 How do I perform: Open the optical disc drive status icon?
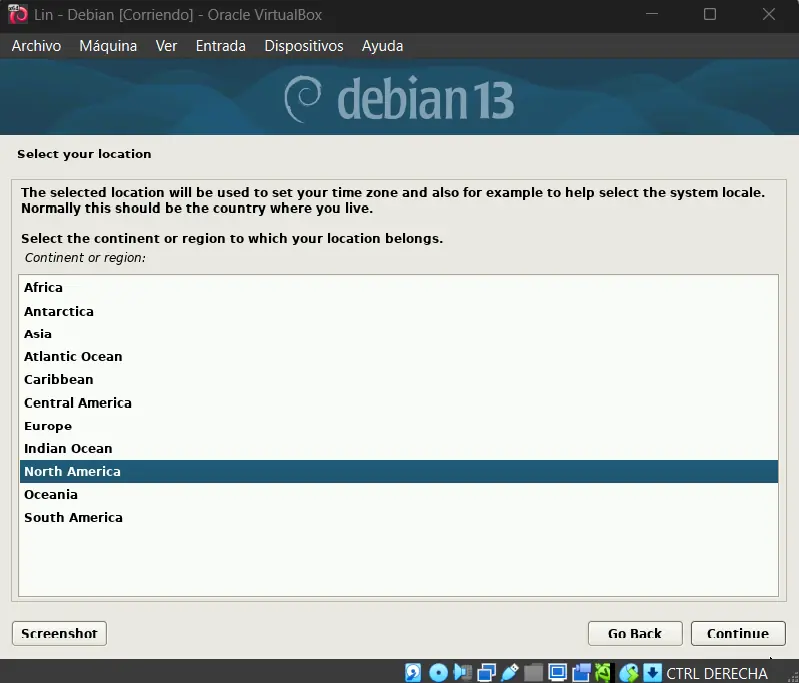438,672
